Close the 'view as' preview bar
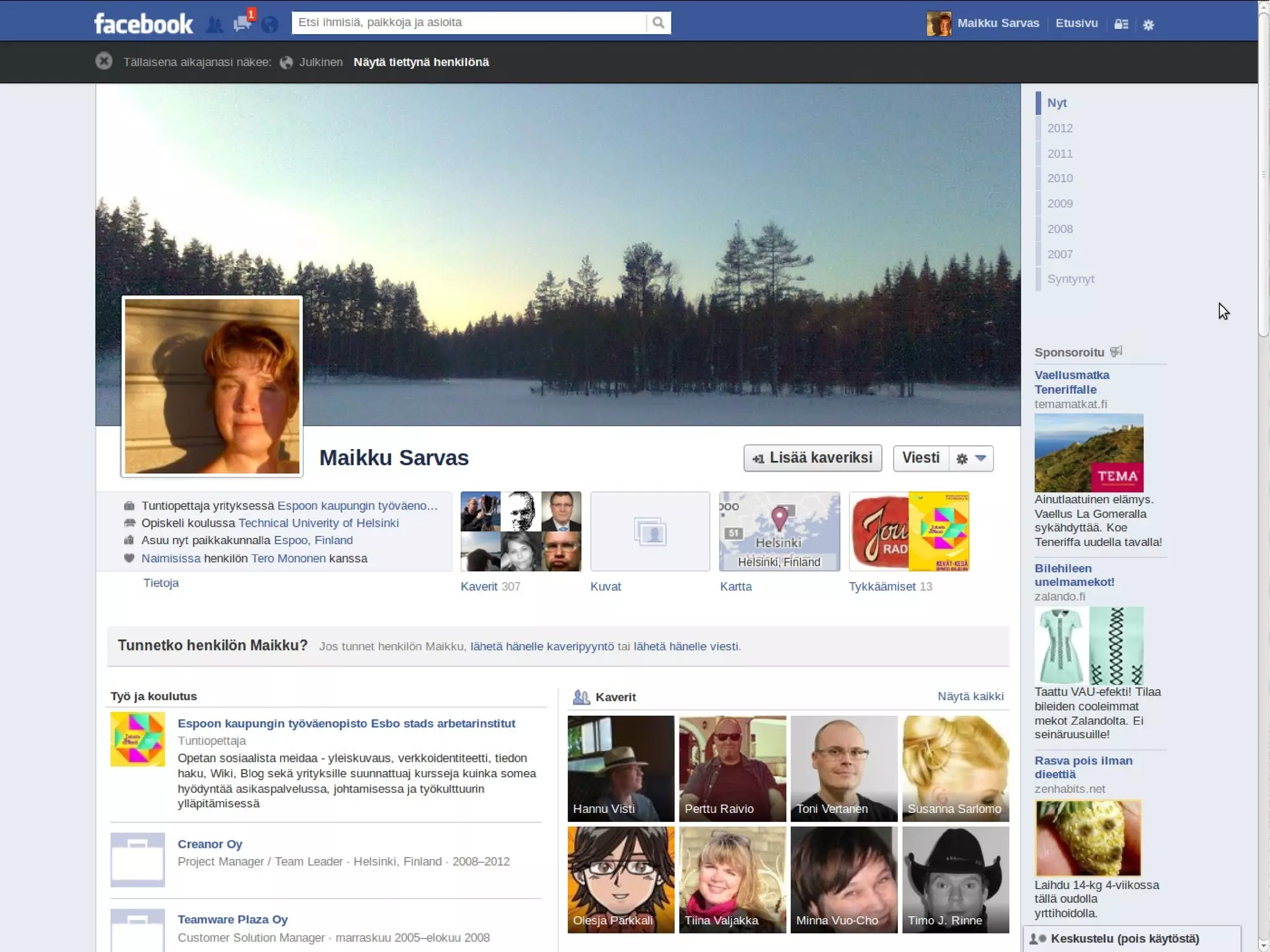 [104, 61]
